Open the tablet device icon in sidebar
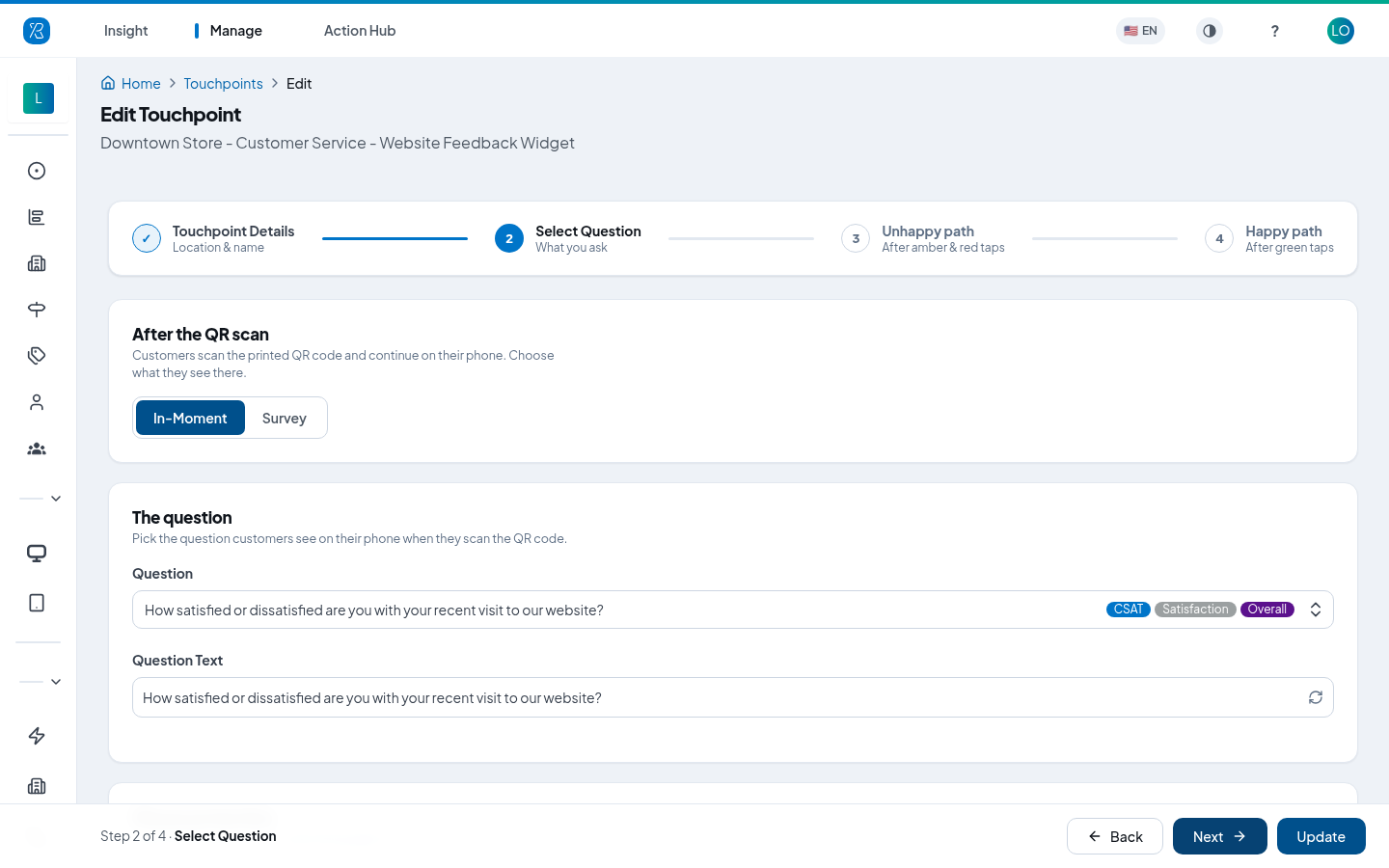 [37, 603]
